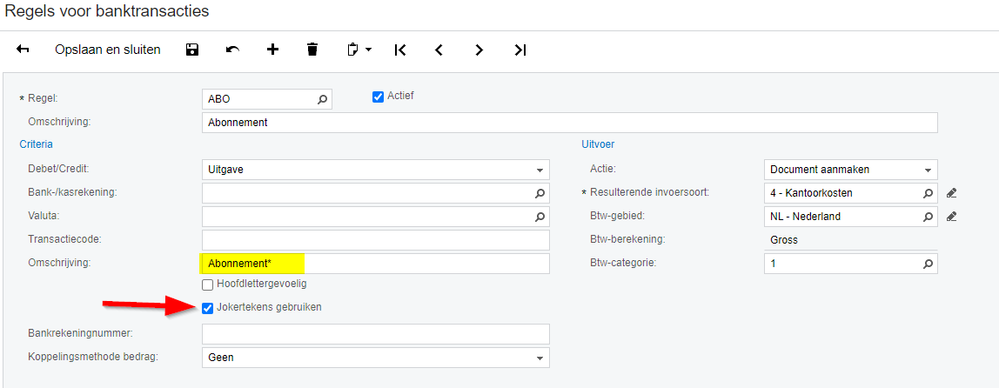Go to next record arrow
This screenshot has width=999, height=388.
point(479,50)
